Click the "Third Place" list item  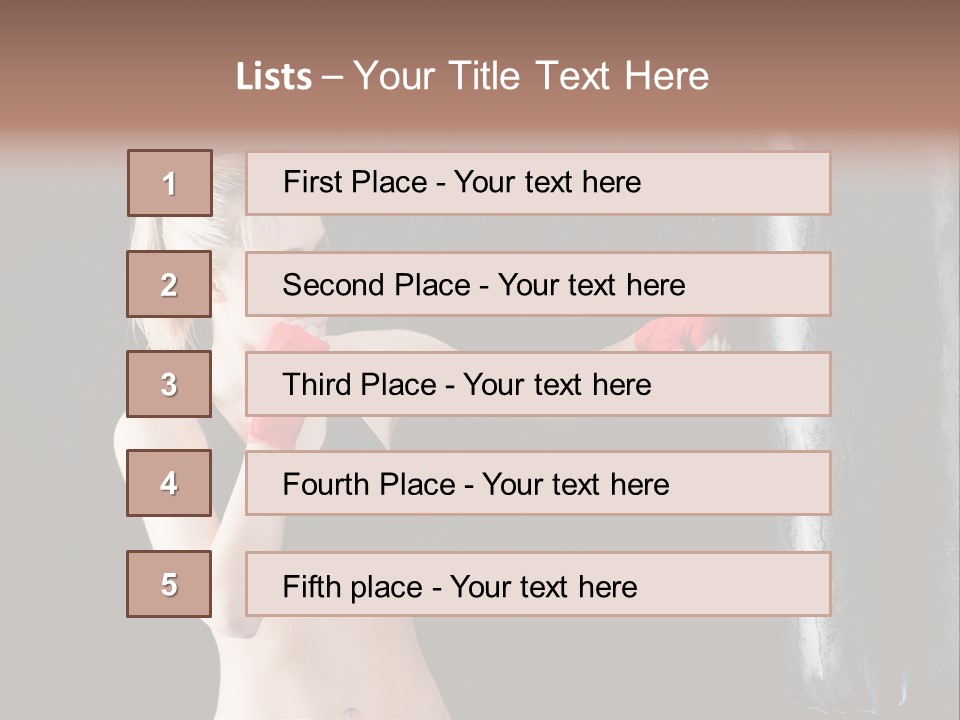[538, 384]
